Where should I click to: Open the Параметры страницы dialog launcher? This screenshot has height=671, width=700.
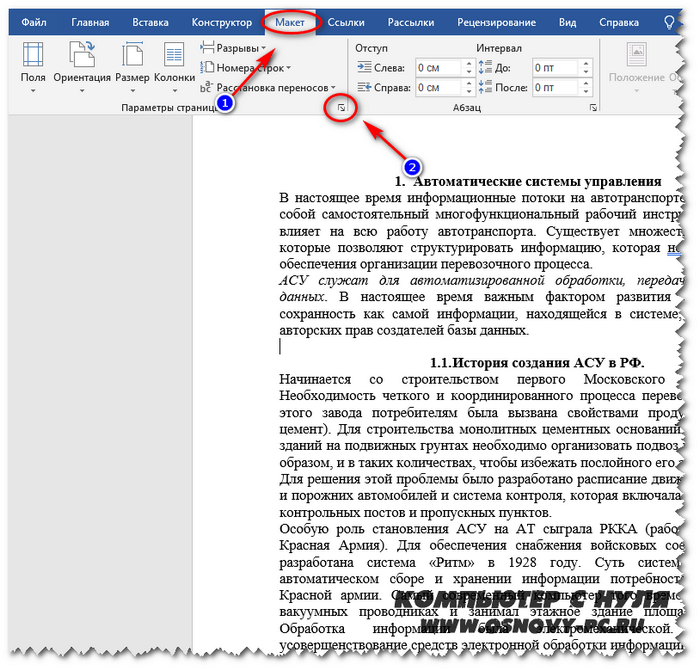click(342, 106)
